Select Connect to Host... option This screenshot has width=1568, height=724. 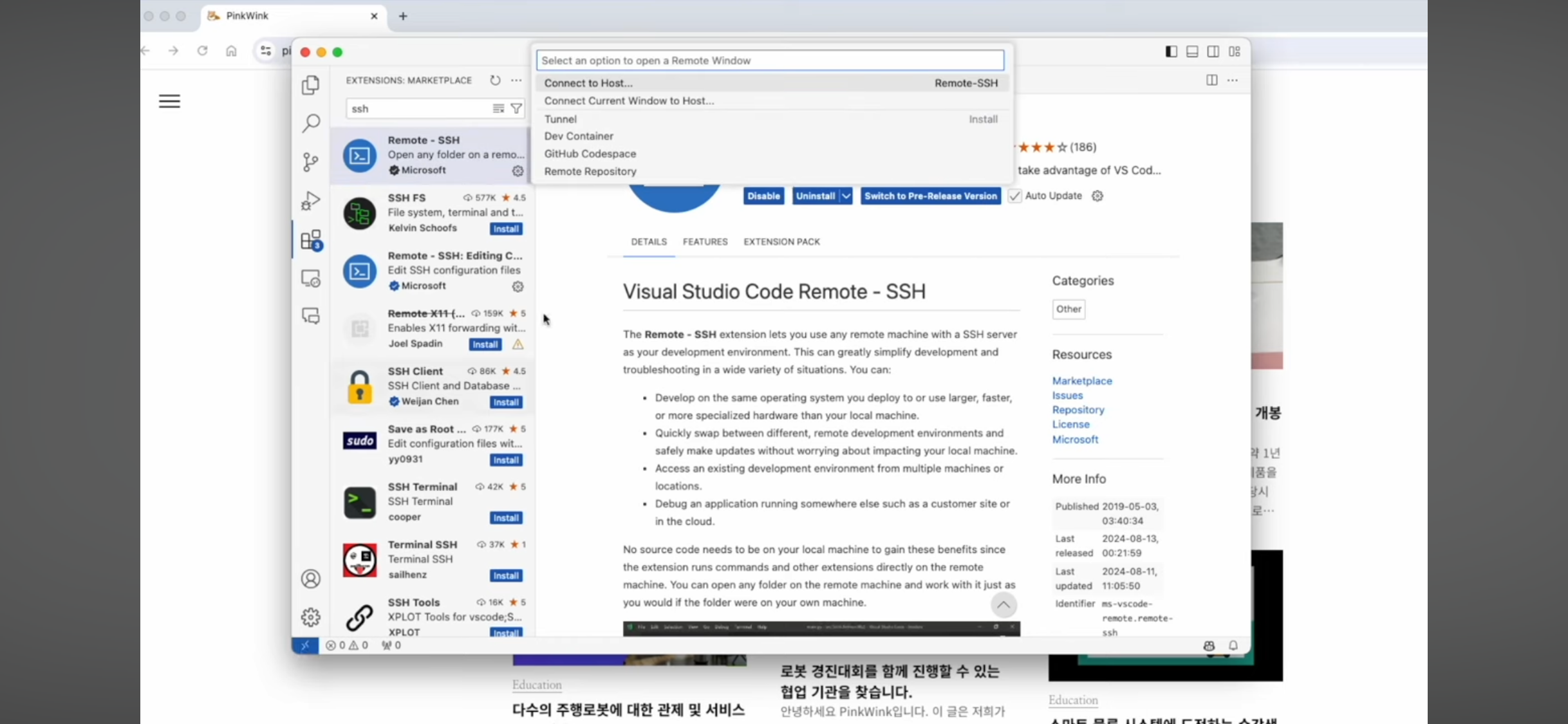click(588, 83)
